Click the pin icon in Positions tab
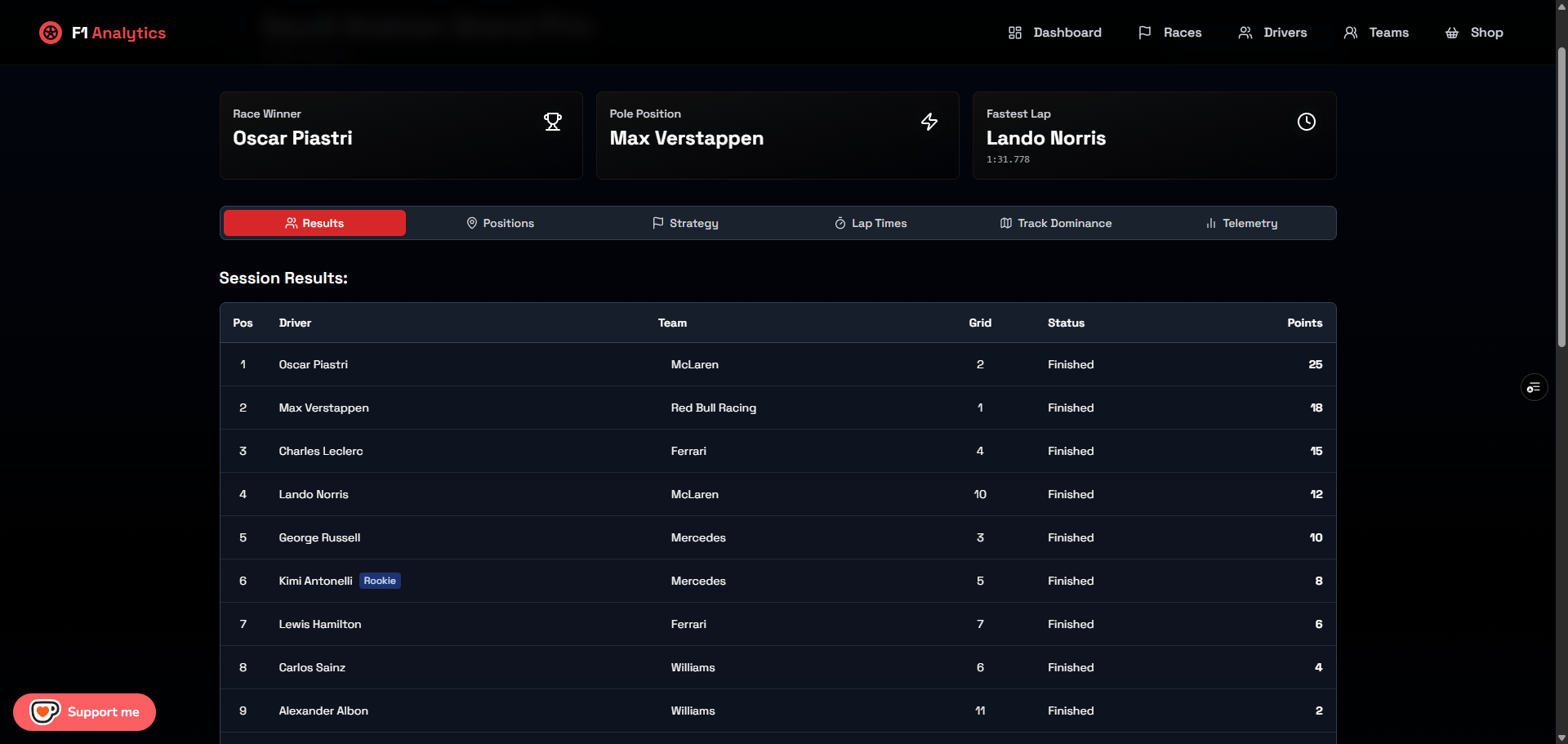 pos(472,223)
